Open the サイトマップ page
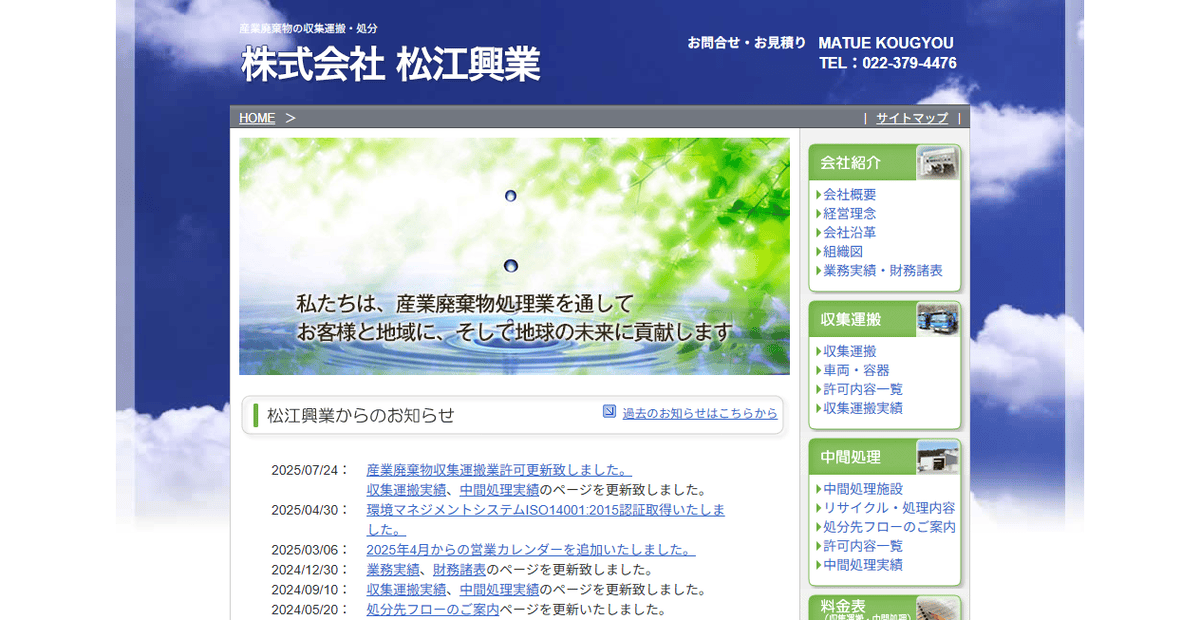Screen dimensions: 1200x620 (x=910, y=117)
